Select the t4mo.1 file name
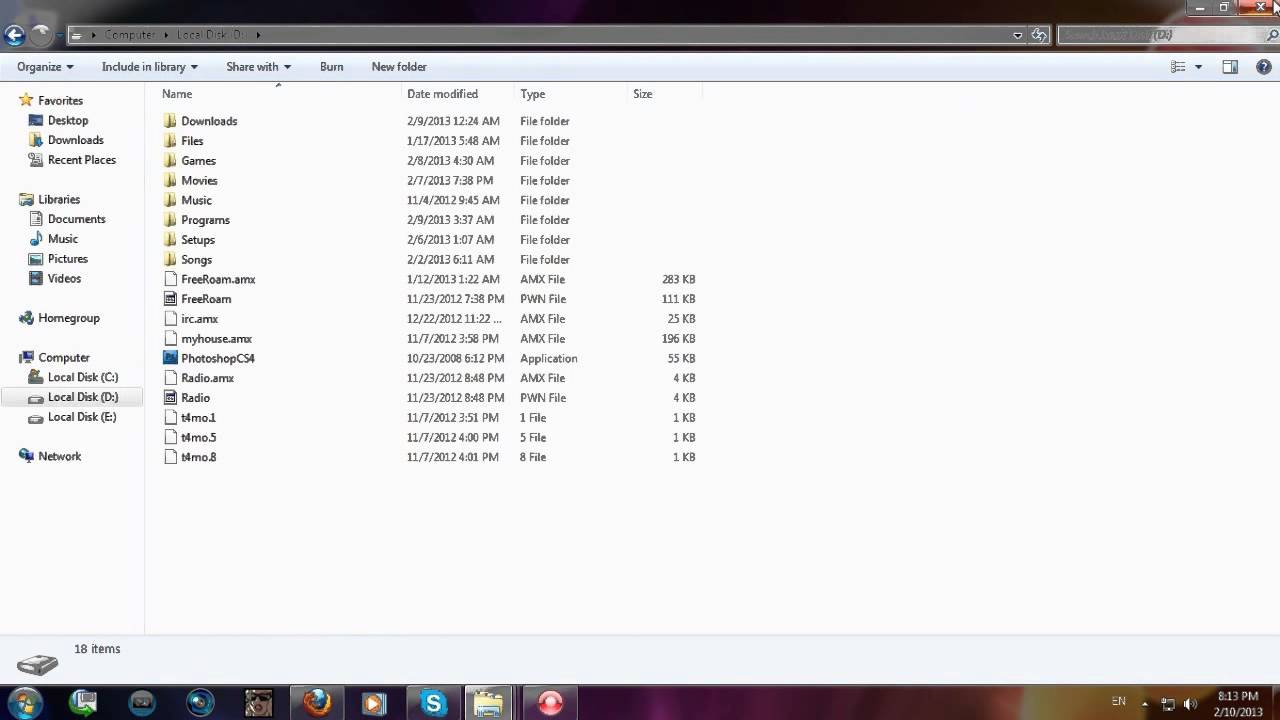This screenshot has width=1280, height=720. click(x=198, y=418)
